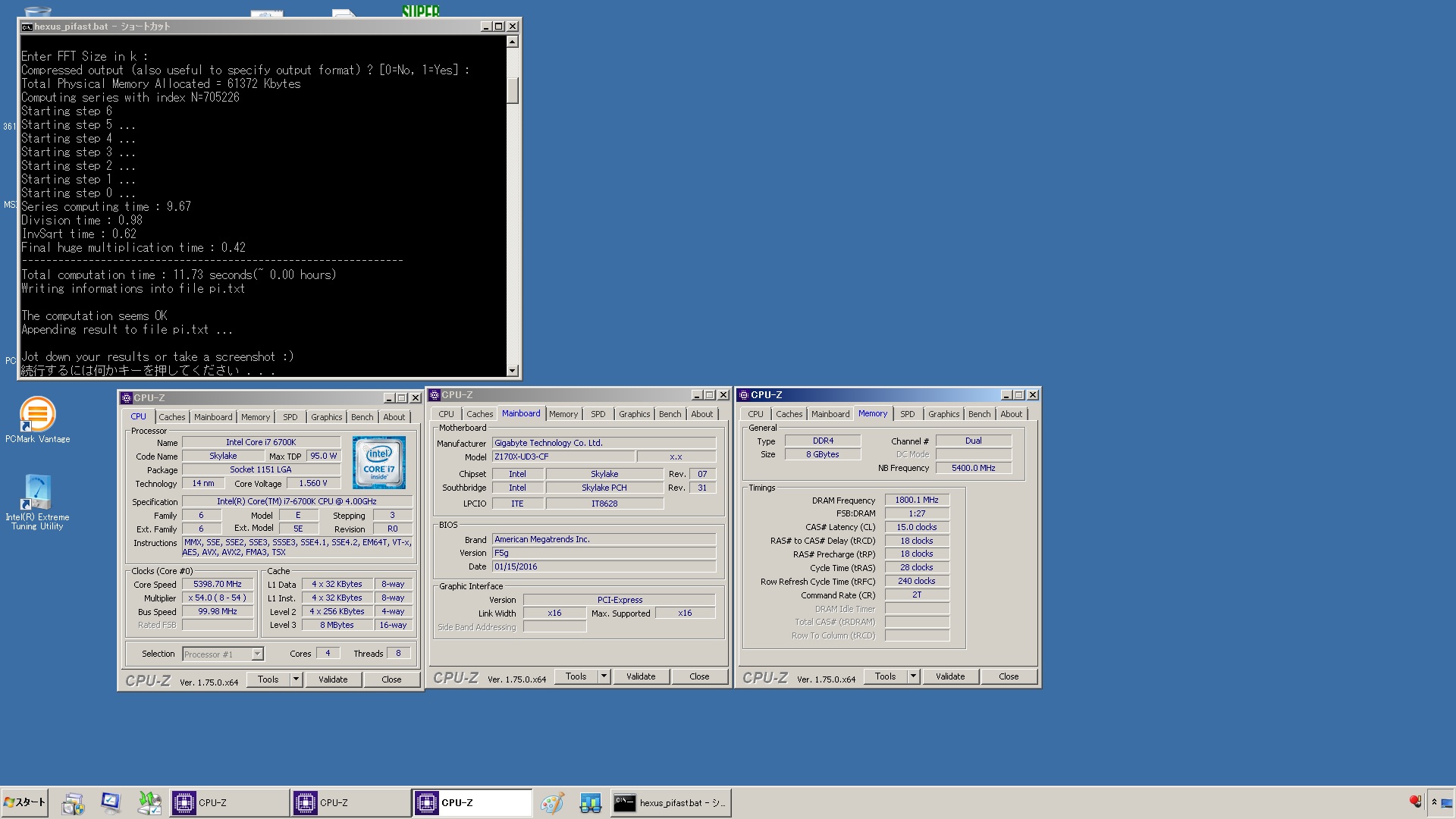The image size is (1456, 819).
Task: Click CAS# Latency value 15.0 clocks
Action: coord(917,528)
